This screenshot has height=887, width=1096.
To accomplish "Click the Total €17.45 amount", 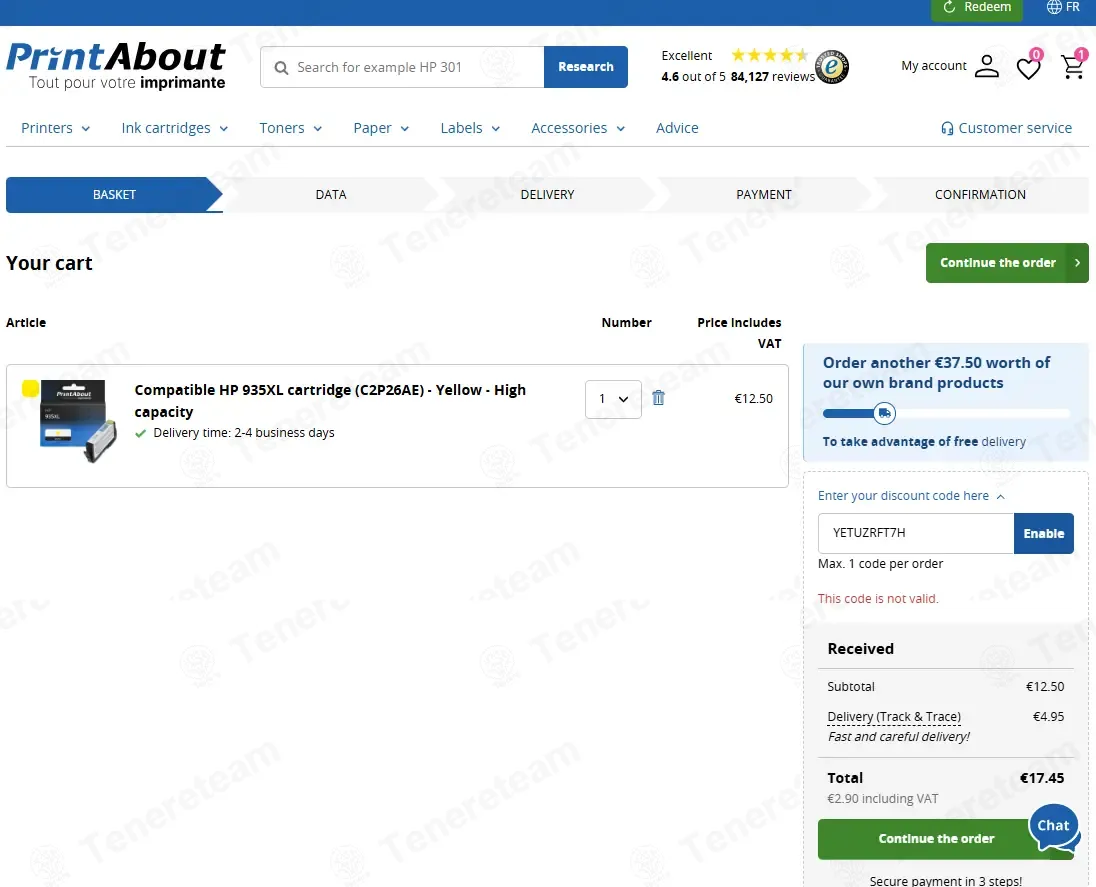I will 1041,778.
